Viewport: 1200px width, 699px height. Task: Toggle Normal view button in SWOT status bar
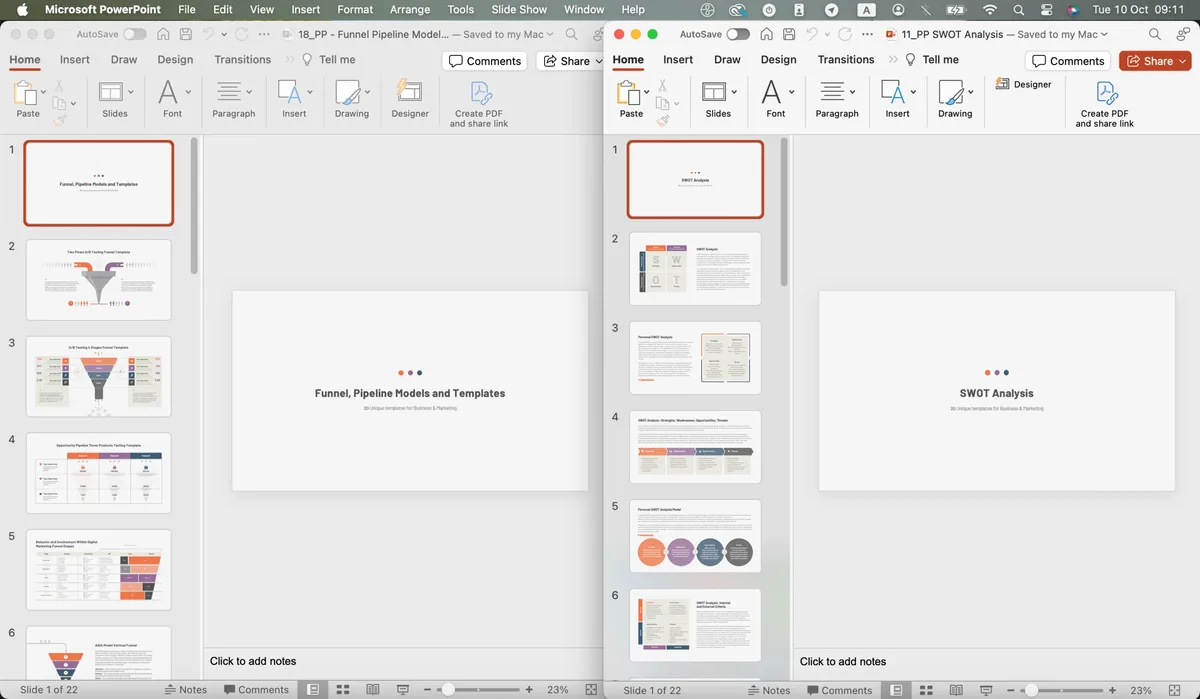[897, 690]
